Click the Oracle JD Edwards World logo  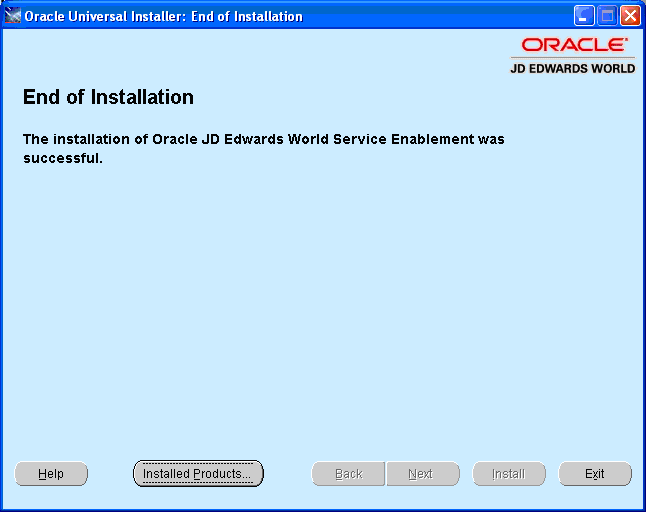573,56
